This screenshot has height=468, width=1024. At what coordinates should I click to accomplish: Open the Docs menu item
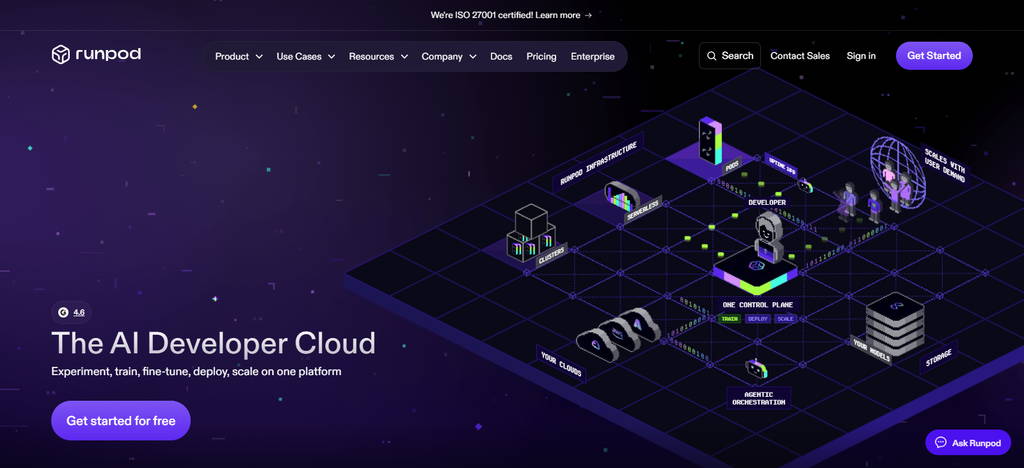point(501,57)
